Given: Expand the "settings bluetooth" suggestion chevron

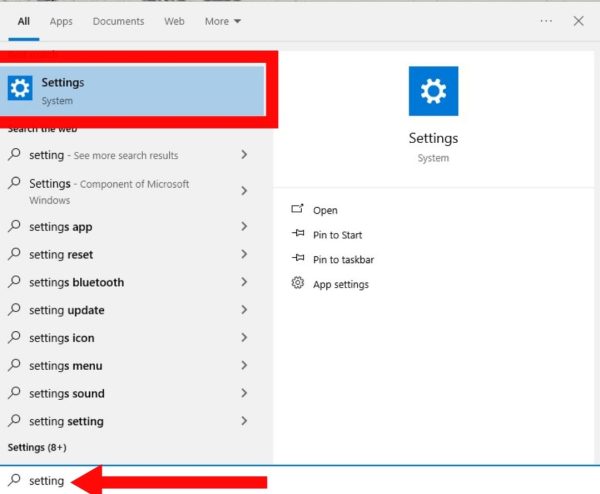Looking at the screenshot, I should click(244, 282).
